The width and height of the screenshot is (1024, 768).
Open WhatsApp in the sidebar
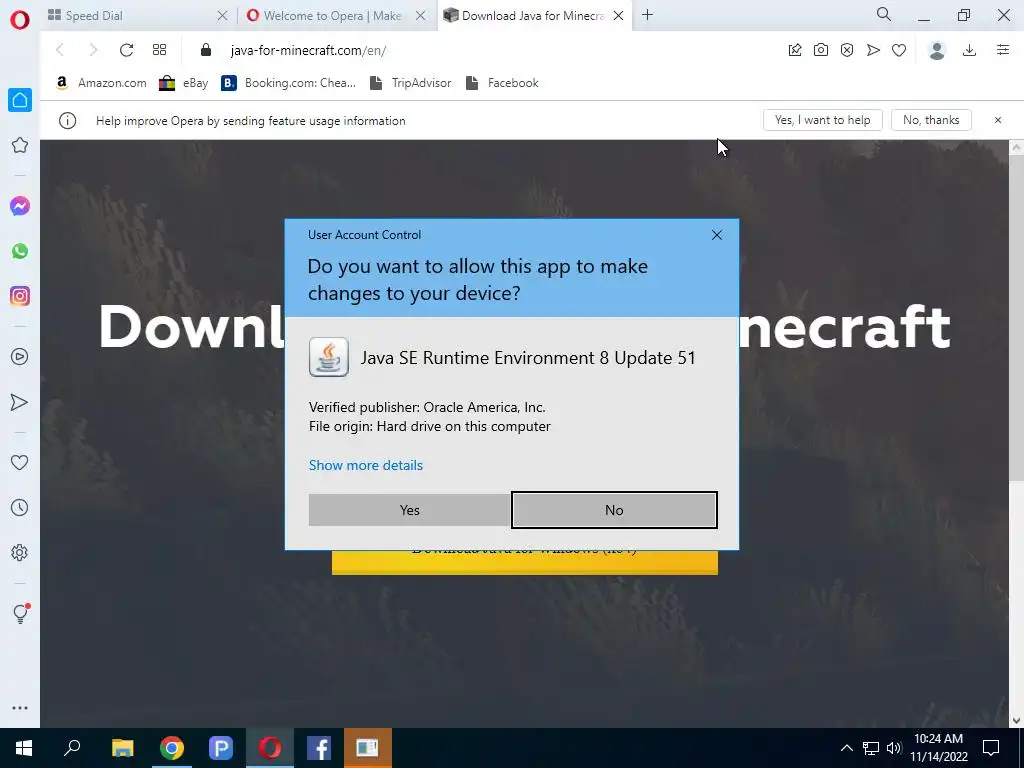click(20, 251)
